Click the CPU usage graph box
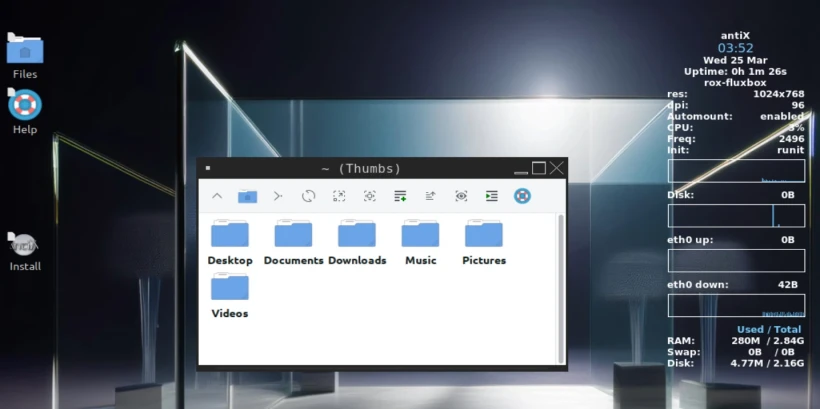 [736, 171]
